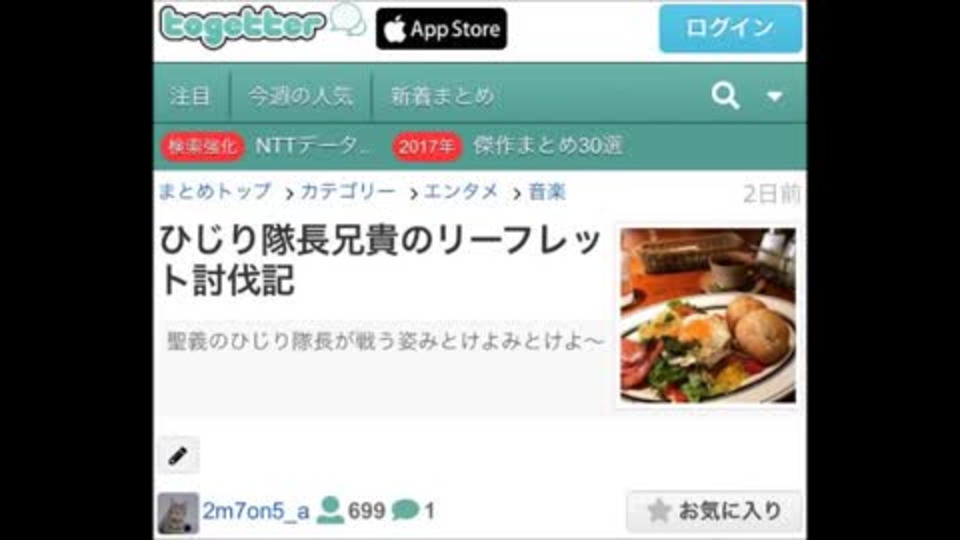Toggle the お気に入り favorite star button
960x540 pixels.
pos(714,511)
